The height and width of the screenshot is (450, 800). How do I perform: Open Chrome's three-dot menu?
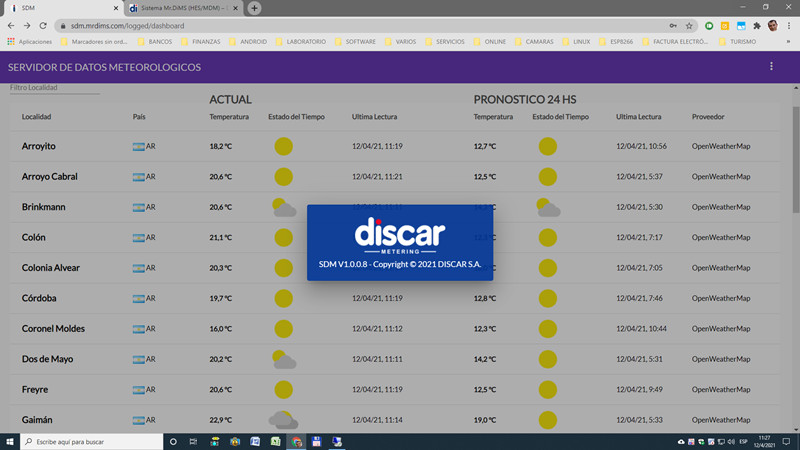[789, 26]
